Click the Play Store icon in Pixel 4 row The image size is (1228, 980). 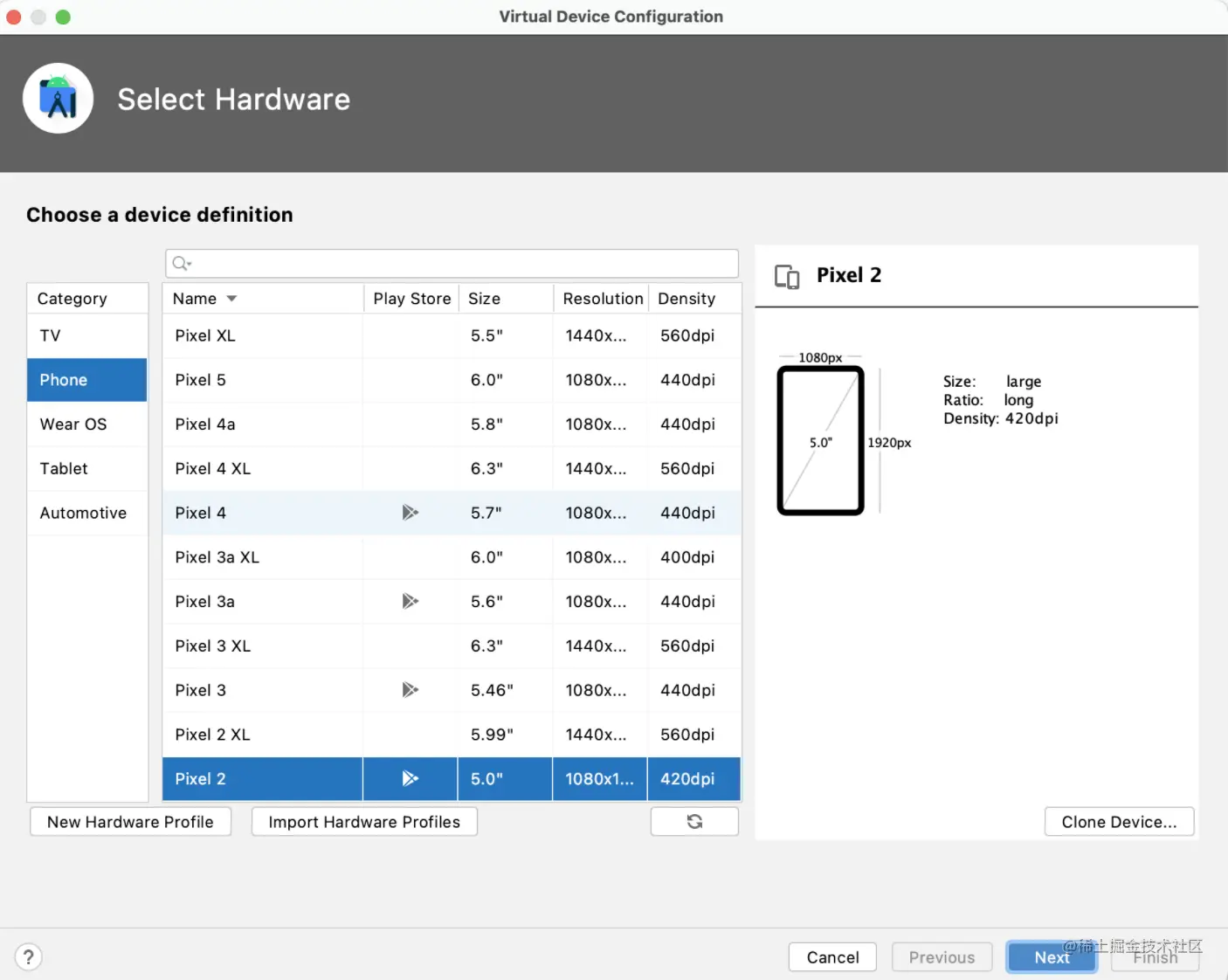(x=410, y=513)
